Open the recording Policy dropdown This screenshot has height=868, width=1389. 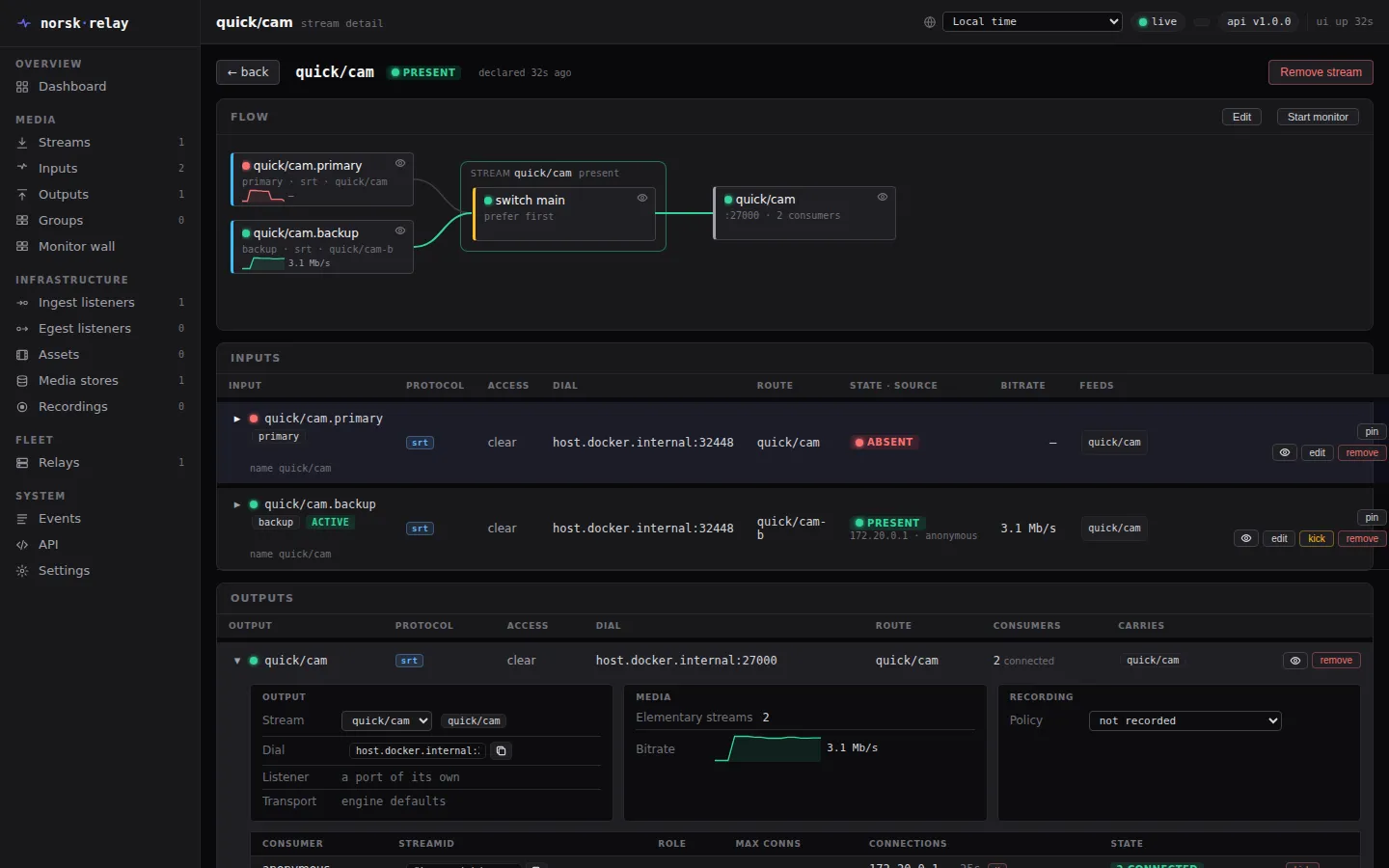click(x=1185, y=720)
